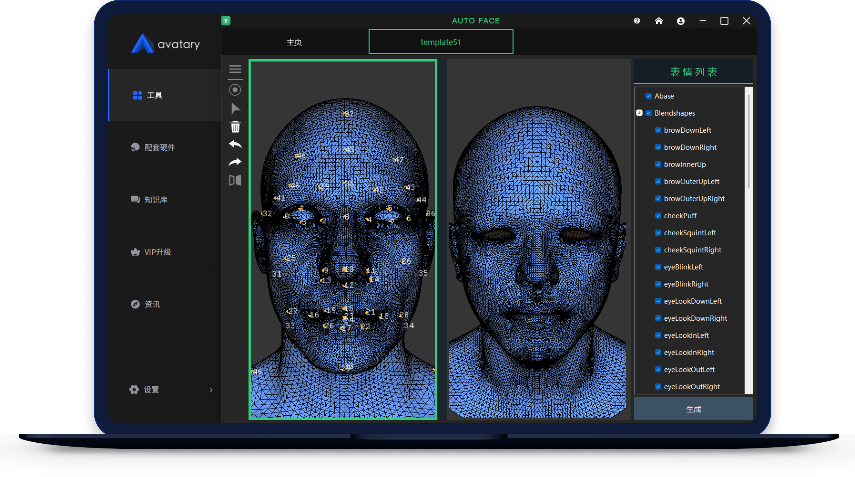Viewport: 855px width, 477px height.
Task: Click the expression list scrollbar
Action: point(749,142)
